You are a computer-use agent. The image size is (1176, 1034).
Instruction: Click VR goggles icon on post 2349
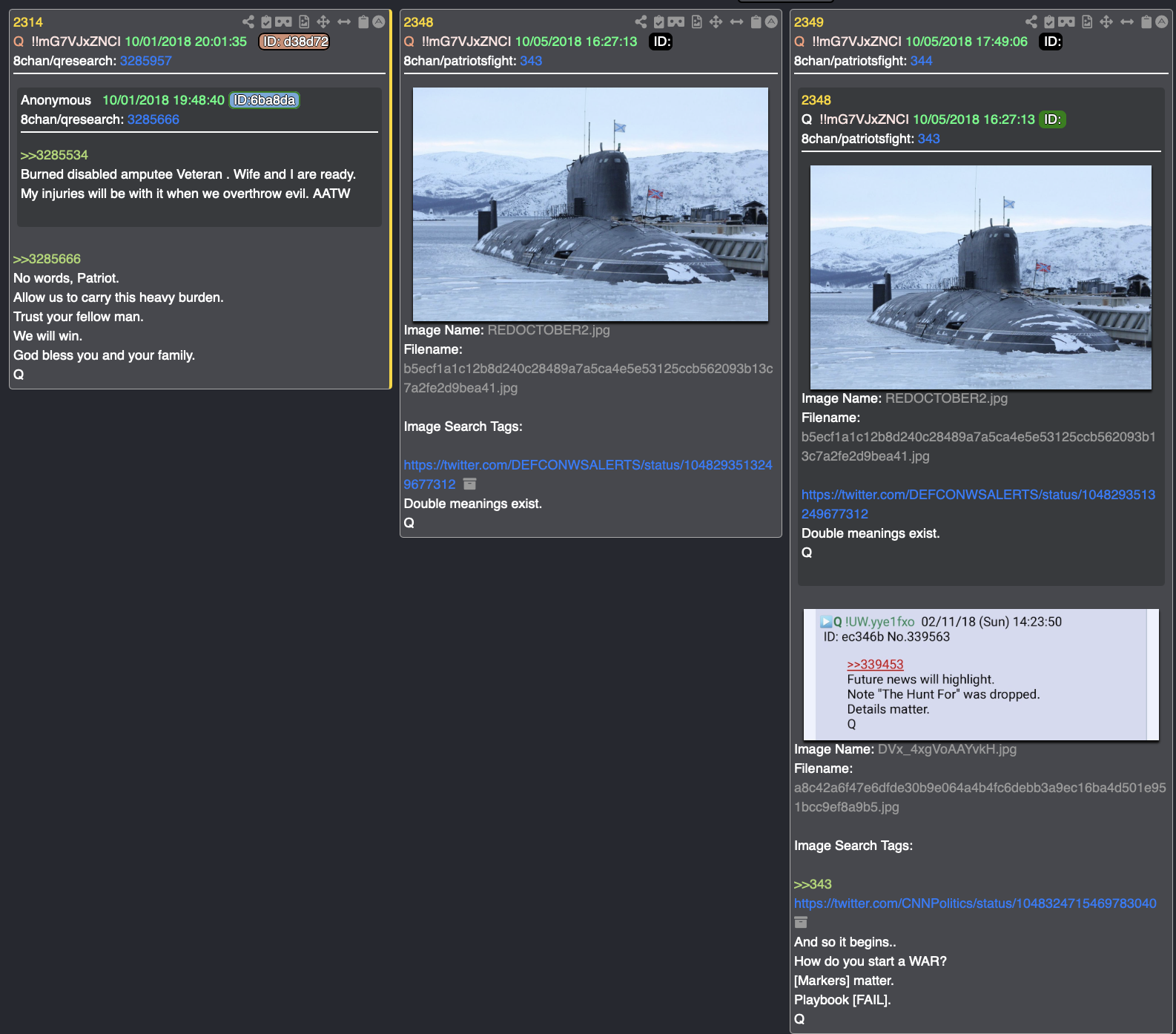pyautogui.click(x=1066, y=22)
